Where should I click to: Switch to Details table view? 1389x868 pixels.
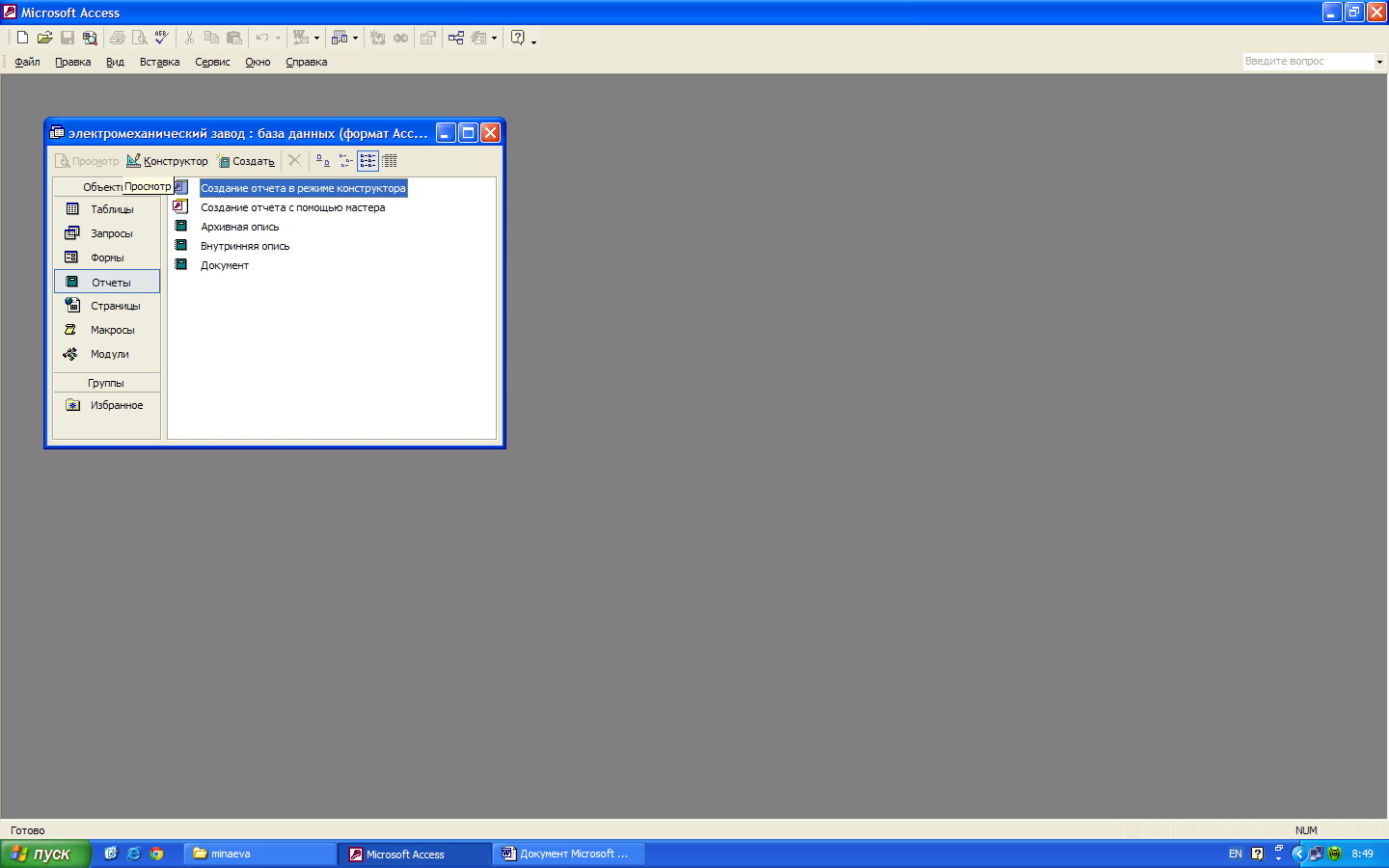390,160
